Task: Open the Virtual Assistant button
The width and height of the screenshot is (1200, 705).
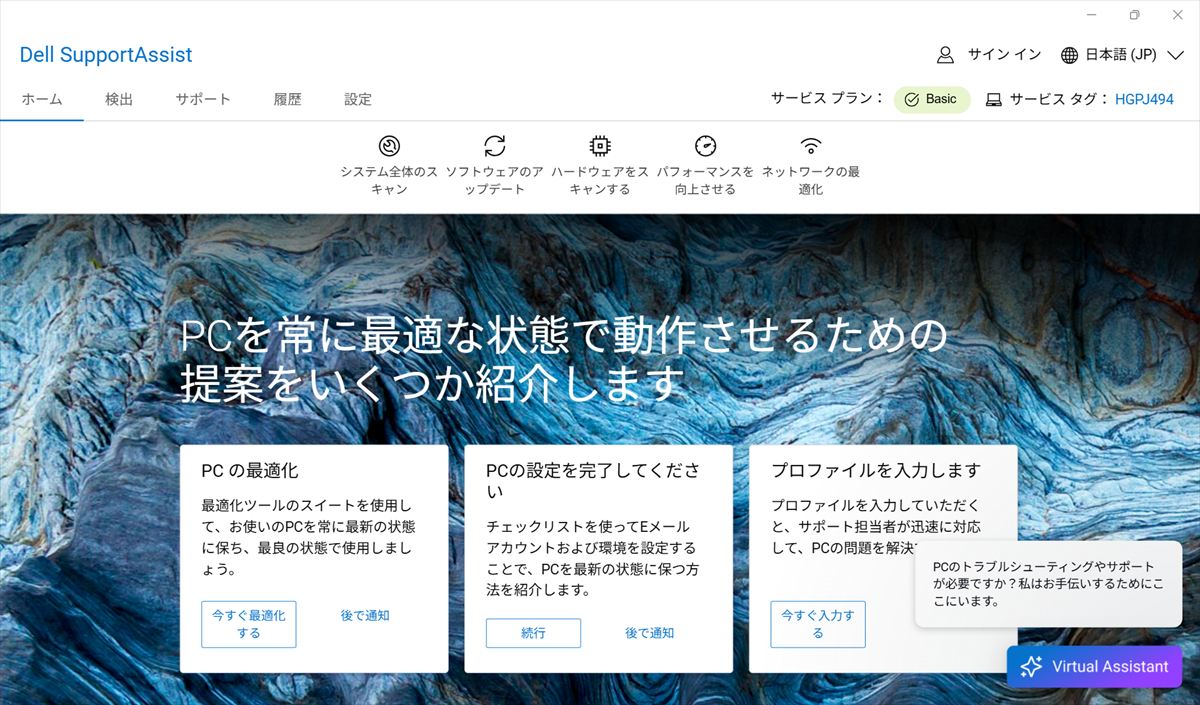Action: (1094, 667)
